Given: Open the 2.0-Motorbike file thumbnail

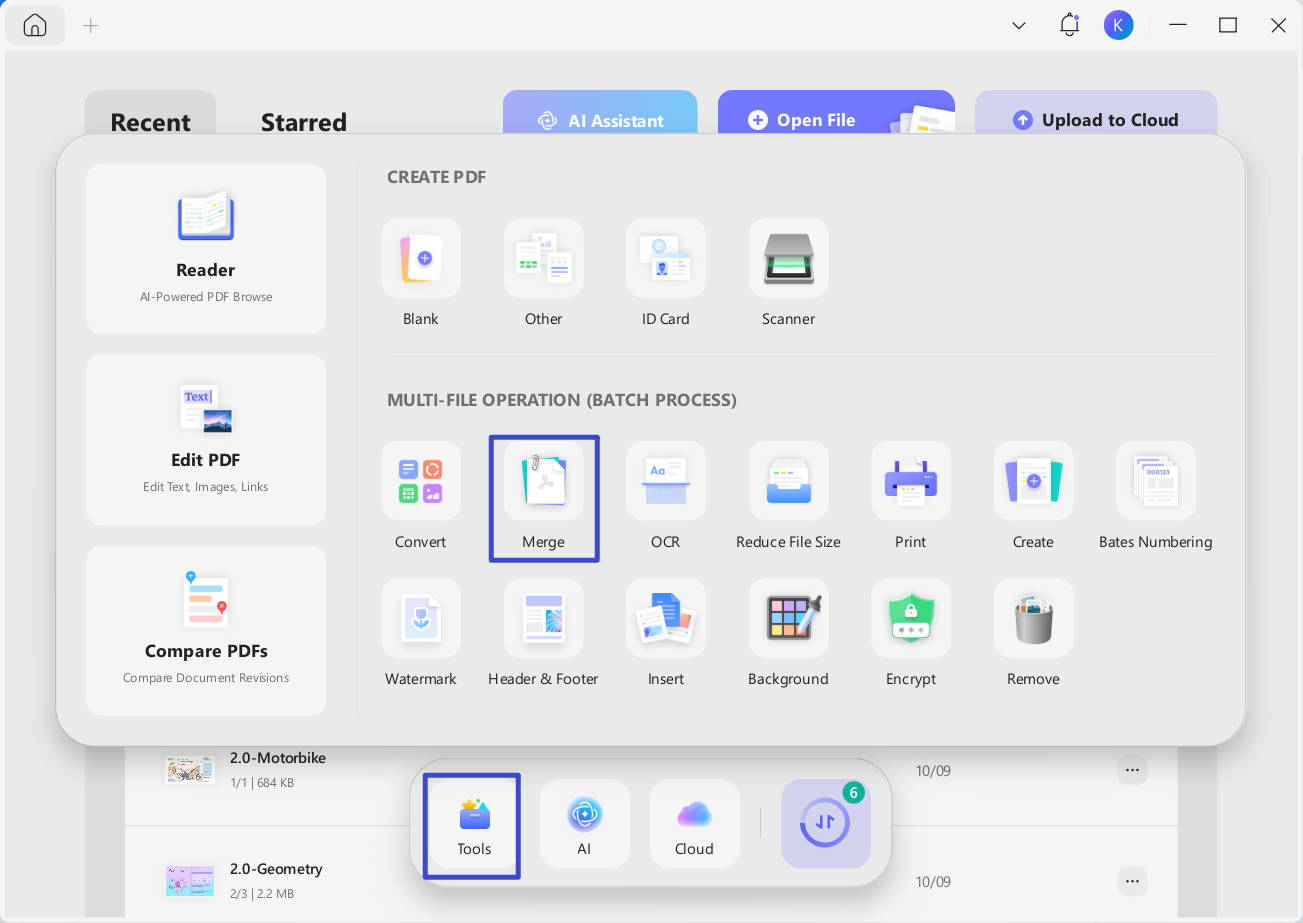Looking at the screenshot, I should [190, 769].
